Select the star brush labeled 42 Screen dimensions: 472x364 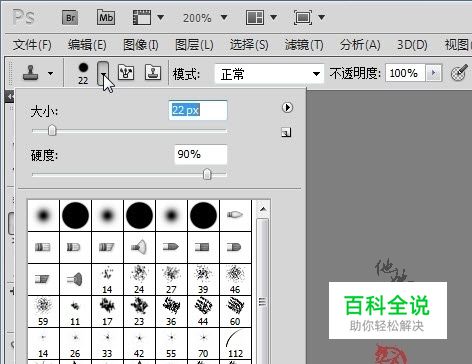139,343
